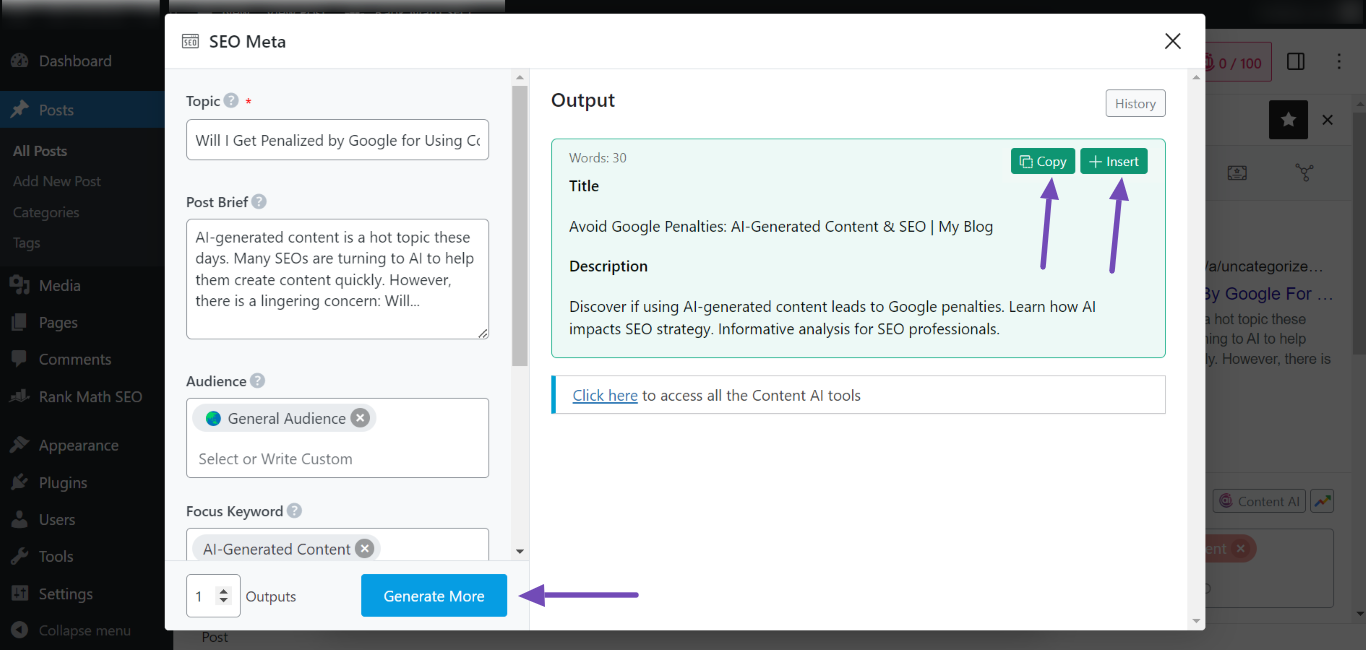The width and height of the screenshot is (1366, 650).
Task: Switch to the Rank Math Schema tab icon
Action: click(1237, 173)
